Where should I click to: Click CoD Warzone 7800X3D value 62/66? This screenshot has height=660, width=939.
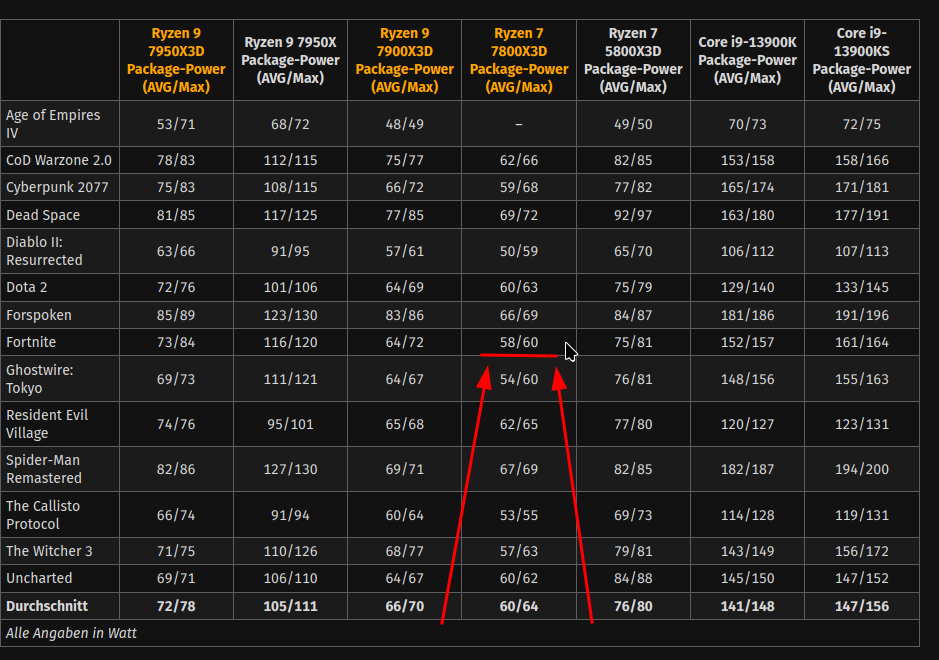[519, 161]
